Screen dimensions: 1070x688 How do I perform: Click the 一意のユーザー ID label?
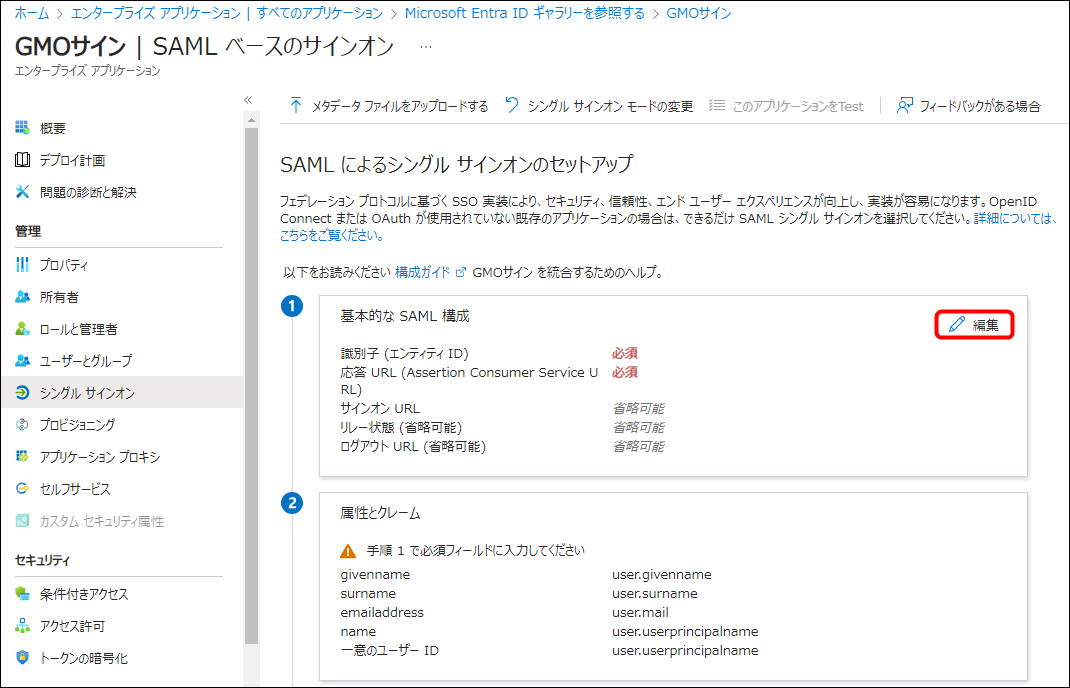point(390,650)
